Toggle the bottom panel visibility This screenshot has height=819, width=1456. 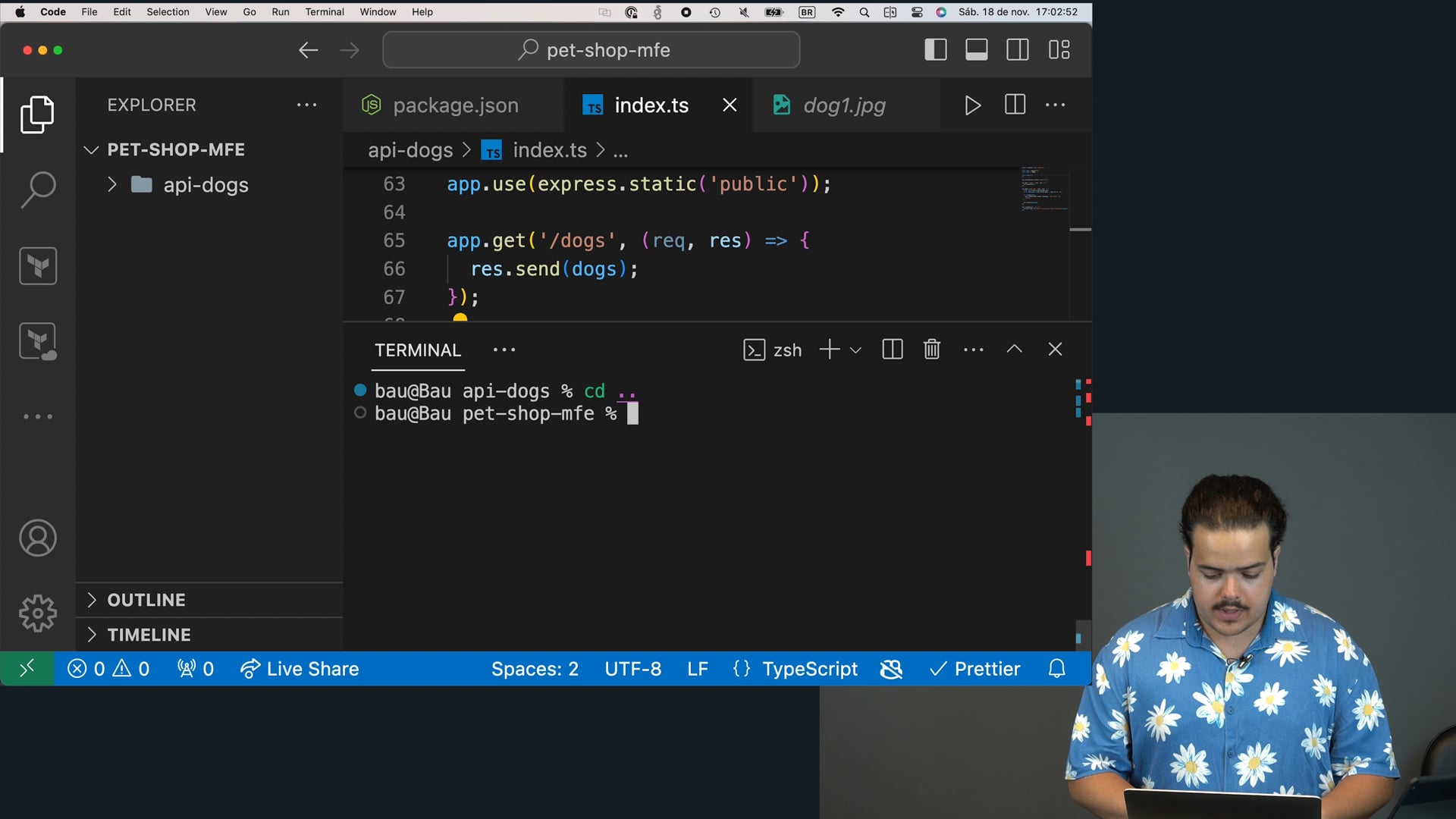point(977,50)
